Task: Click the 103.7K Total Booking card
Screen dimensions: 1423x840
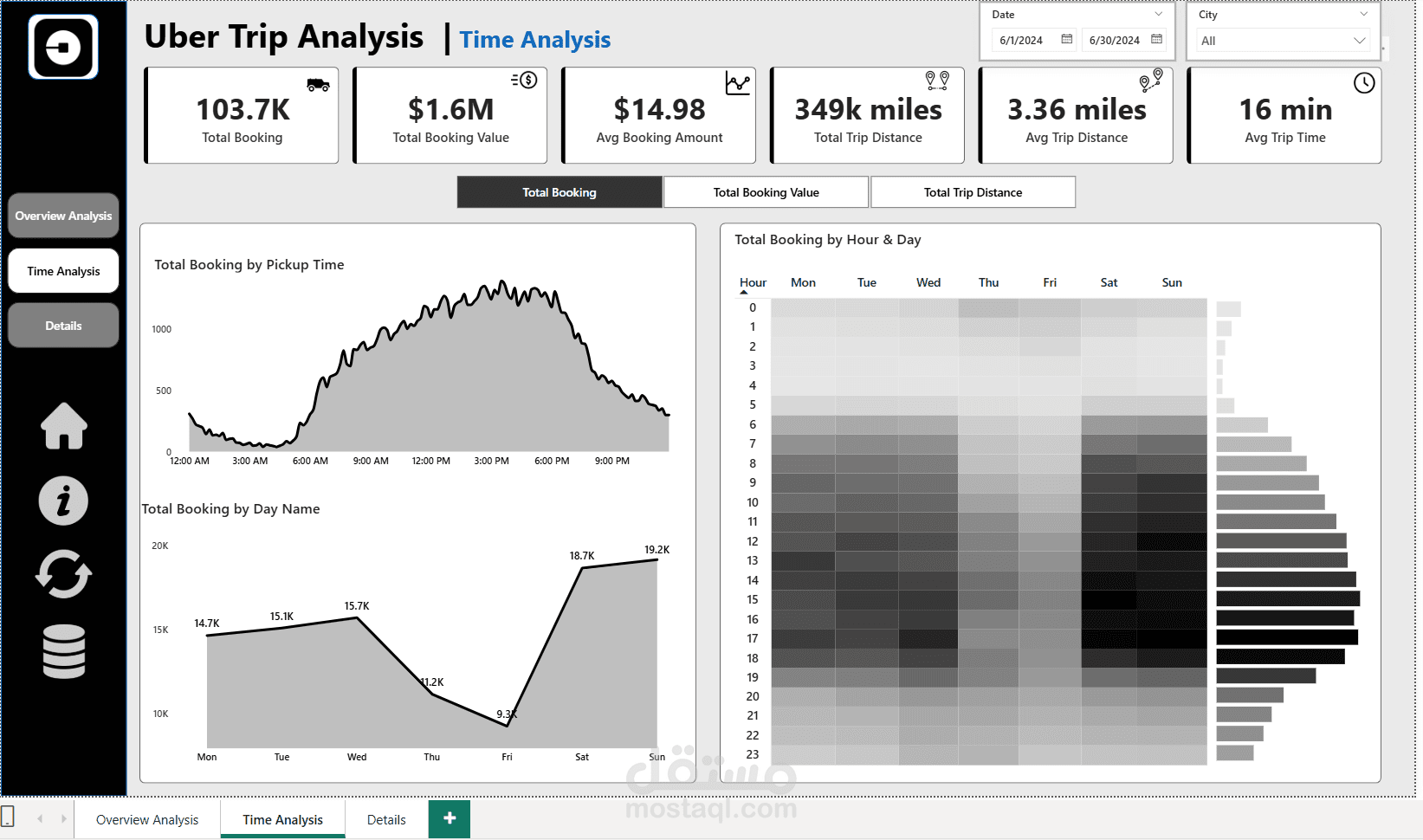Action: pos(242,115)
